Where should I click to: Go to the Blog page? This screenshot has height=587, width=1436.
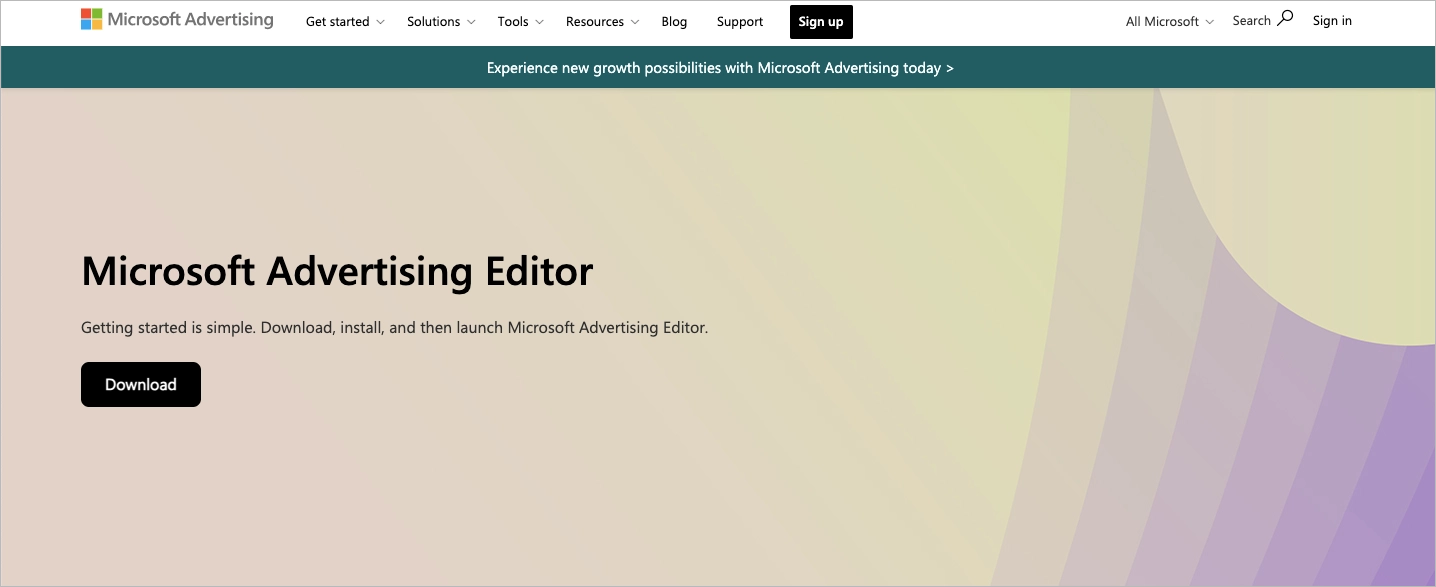674,22
